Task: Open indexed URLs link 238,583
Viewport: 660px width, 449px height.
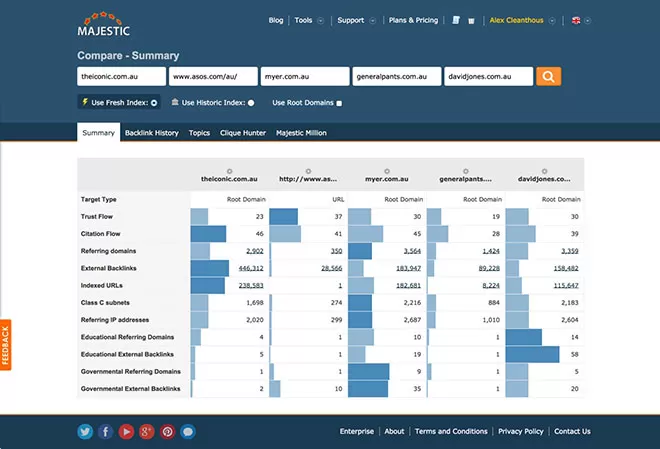Action: tap(251, 285)
